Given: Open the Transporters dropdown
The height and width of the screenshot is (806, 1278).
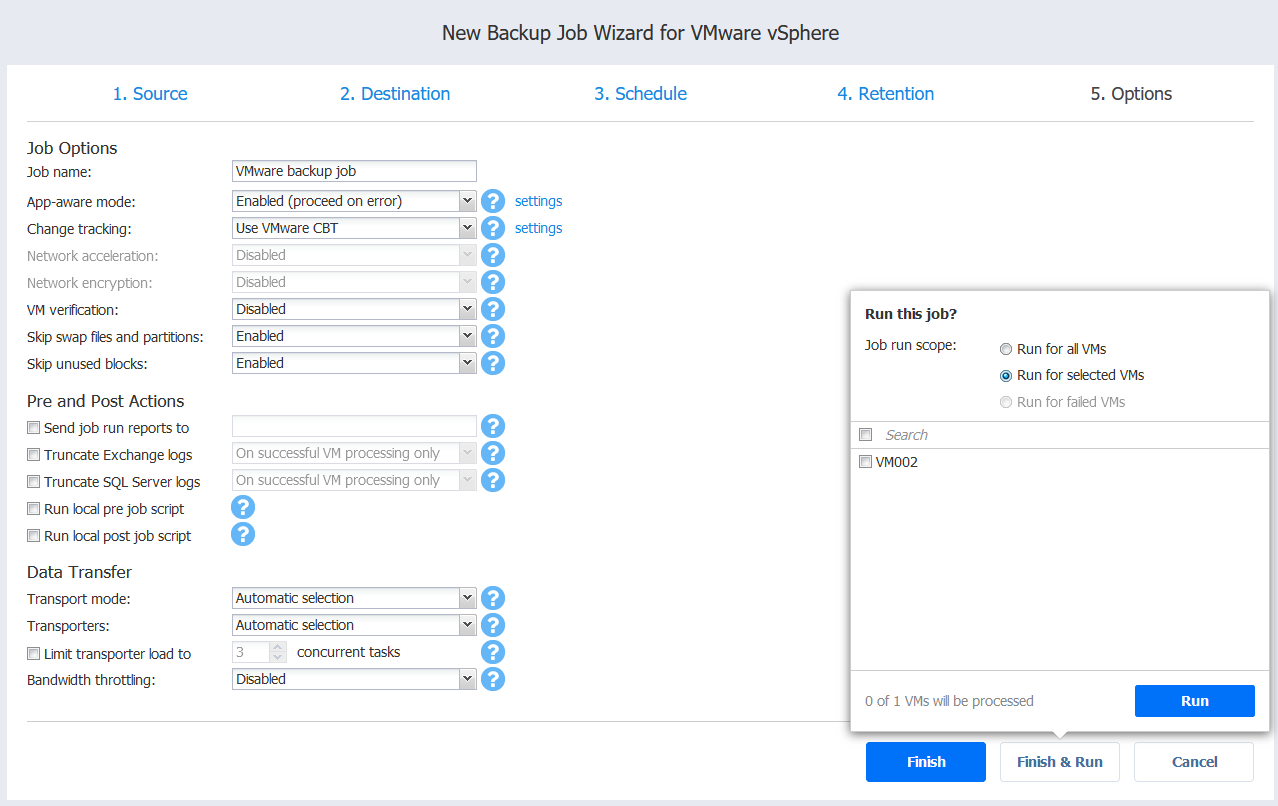Looking at the screenshot, I should click(354, 625).
